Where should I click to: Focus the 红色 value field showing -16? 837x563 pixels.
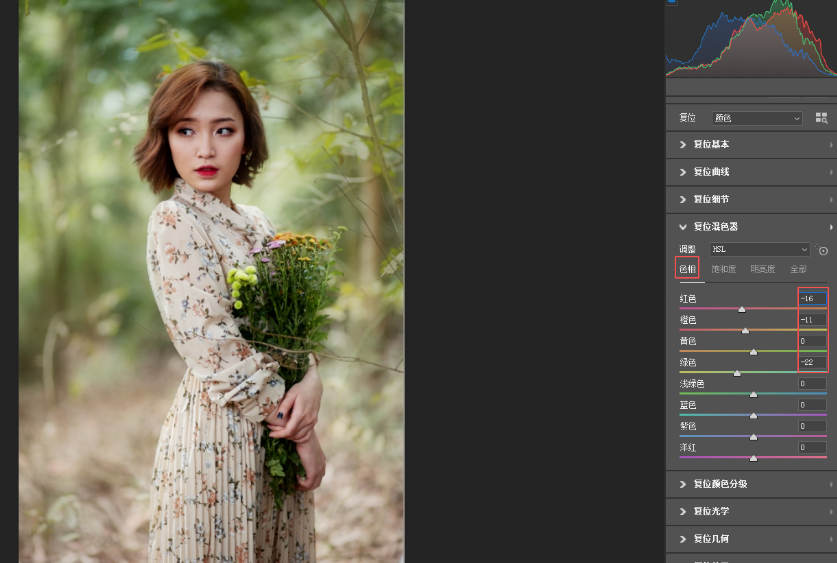click(812, 298)
